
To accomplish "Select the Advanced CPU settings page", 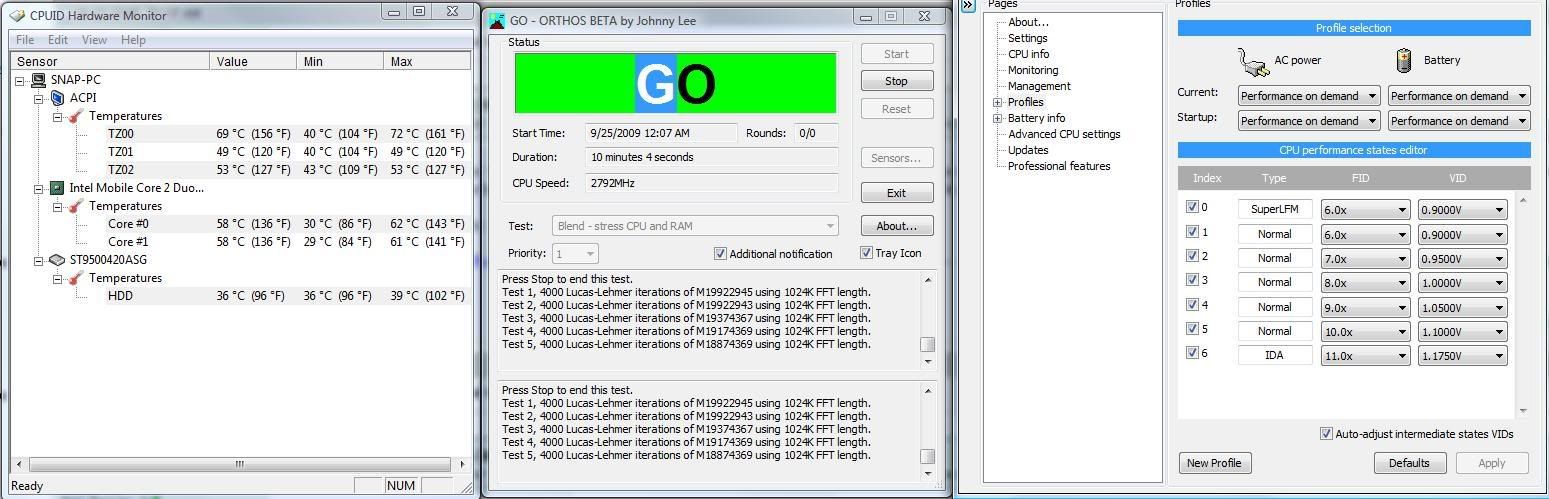I will tap(1064, 134).
